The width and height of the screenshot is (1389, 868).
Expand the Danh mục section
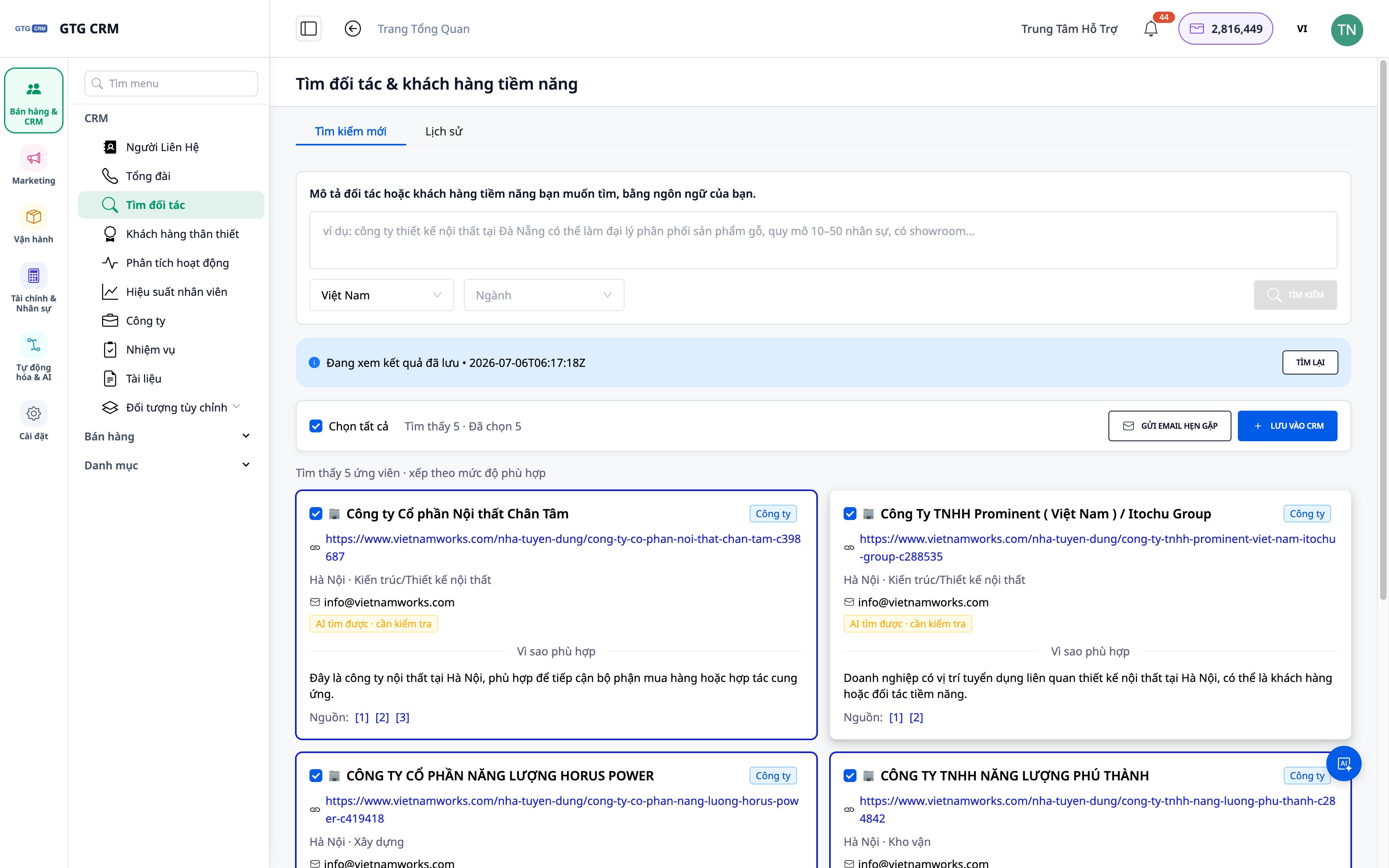click(x=168, y=465)
